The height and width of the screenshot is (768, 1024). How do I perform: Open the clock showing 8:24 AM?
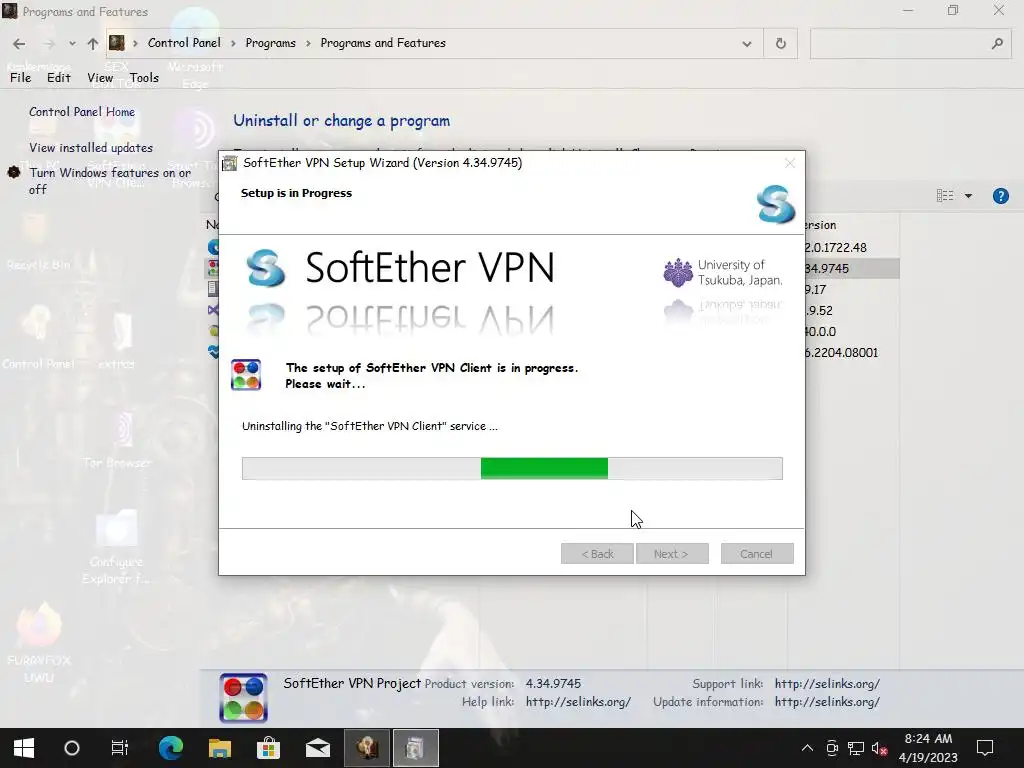point(928,748)
